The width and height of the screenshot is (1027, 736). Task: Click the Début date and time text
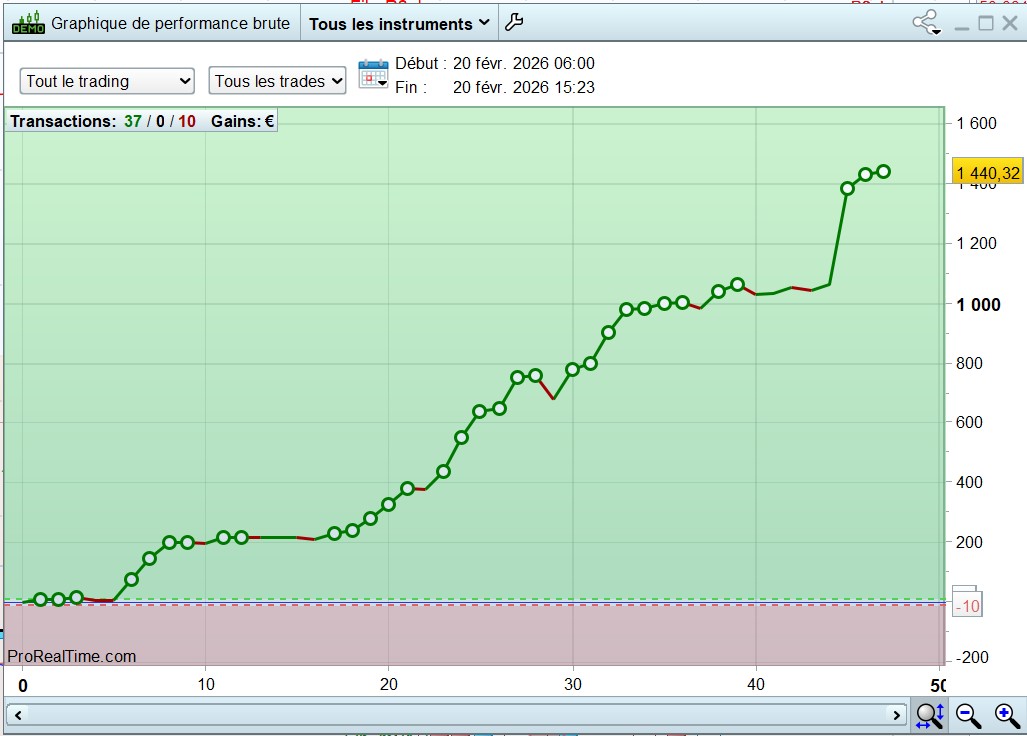click(495, 64)
